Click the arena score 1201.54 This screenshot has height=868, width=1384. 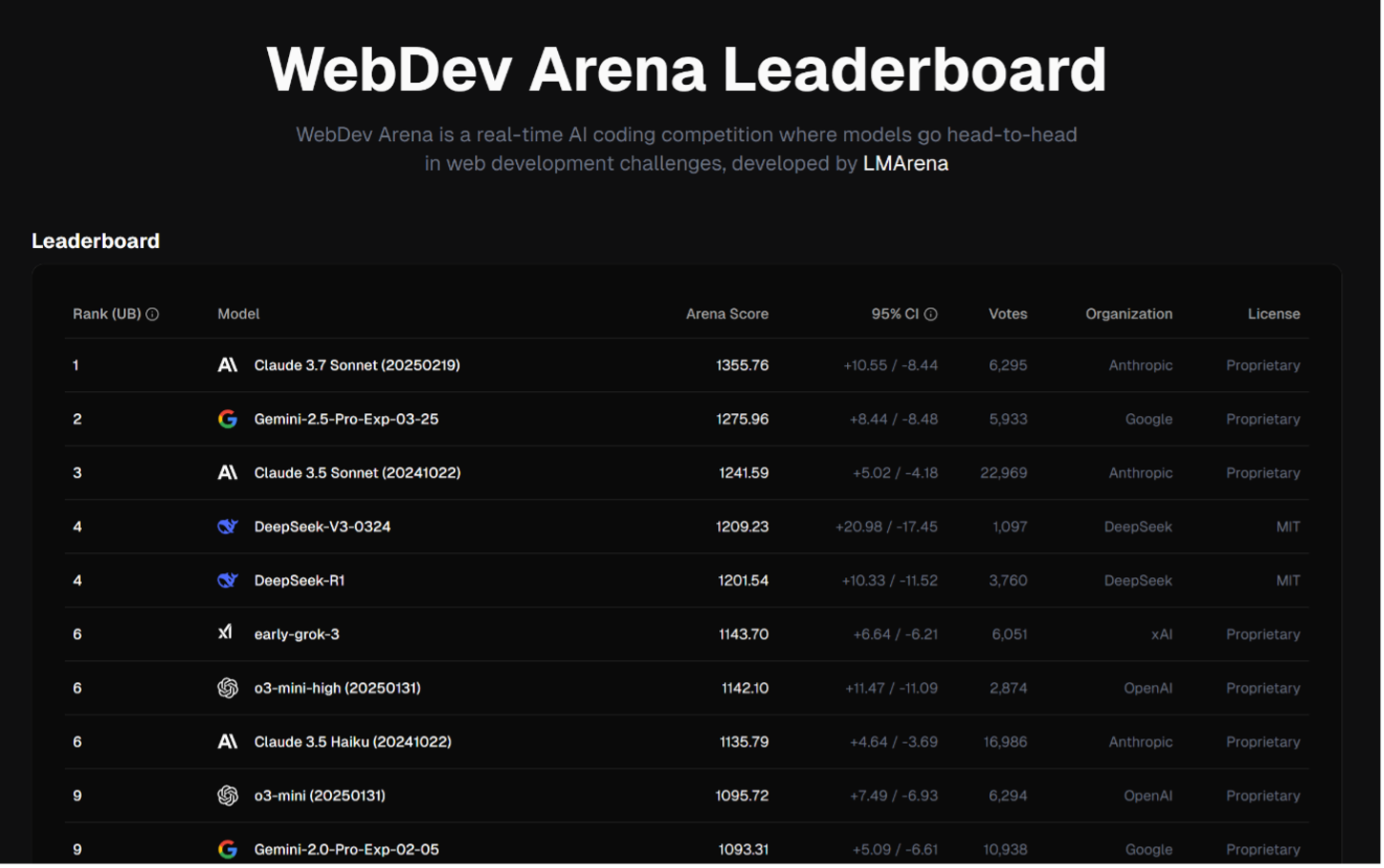[x=745, y=581]
